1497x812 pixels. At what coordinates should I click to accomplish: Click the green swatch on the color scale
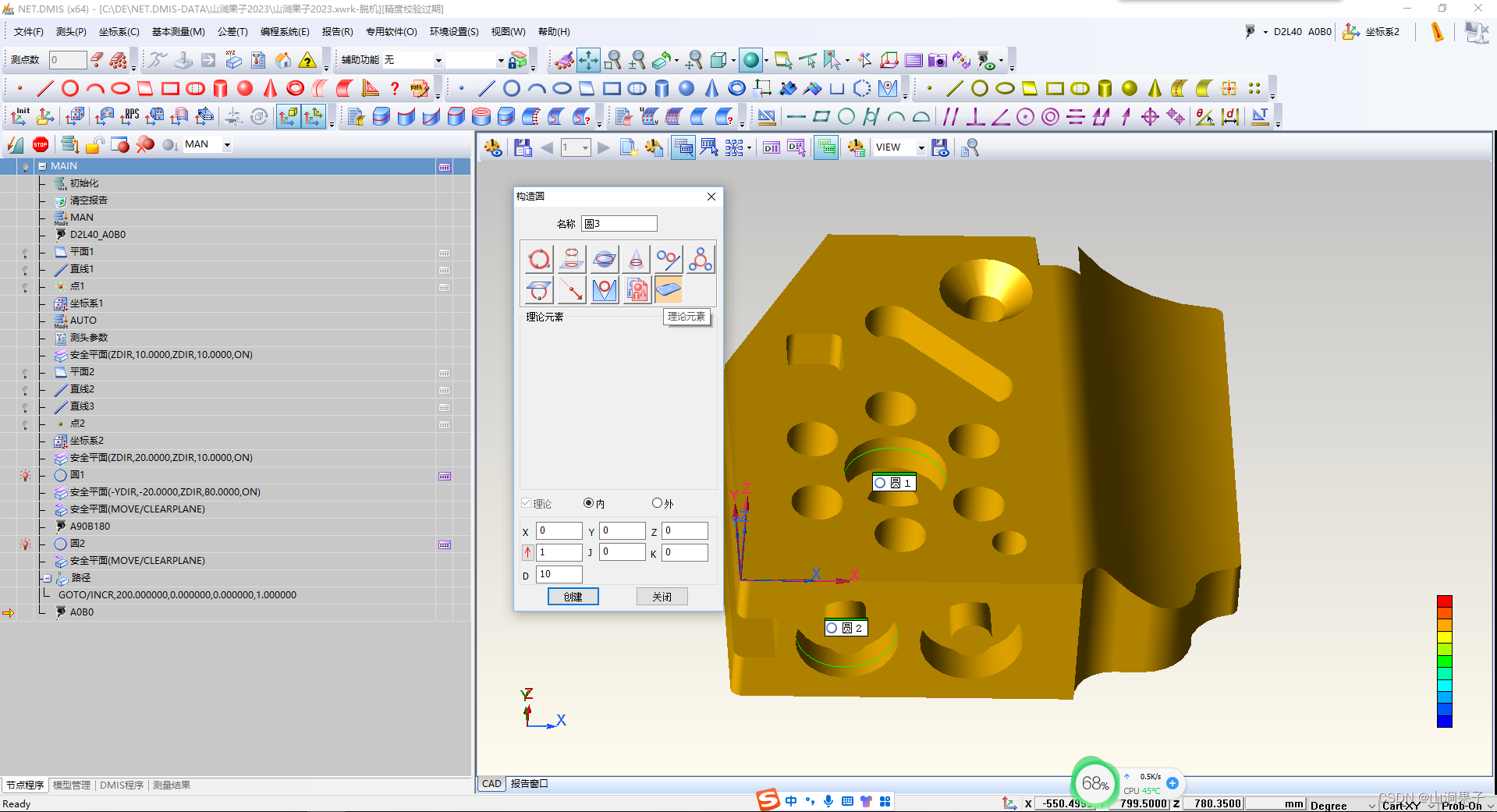click(x=1445, y=661)
